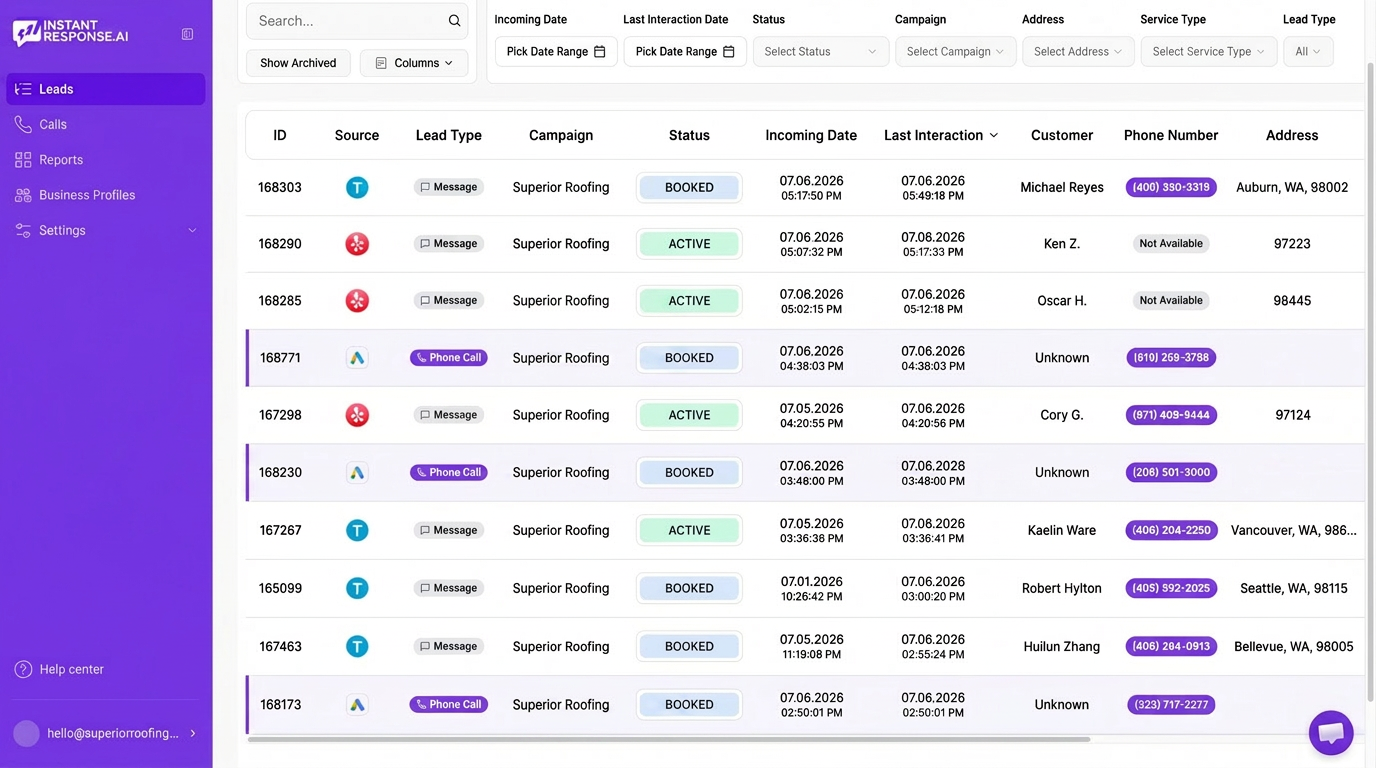This screenshot has width=1376, height=768.
Task: Click Thumbtack source icon for lead 168303
Action: point(357,187)
